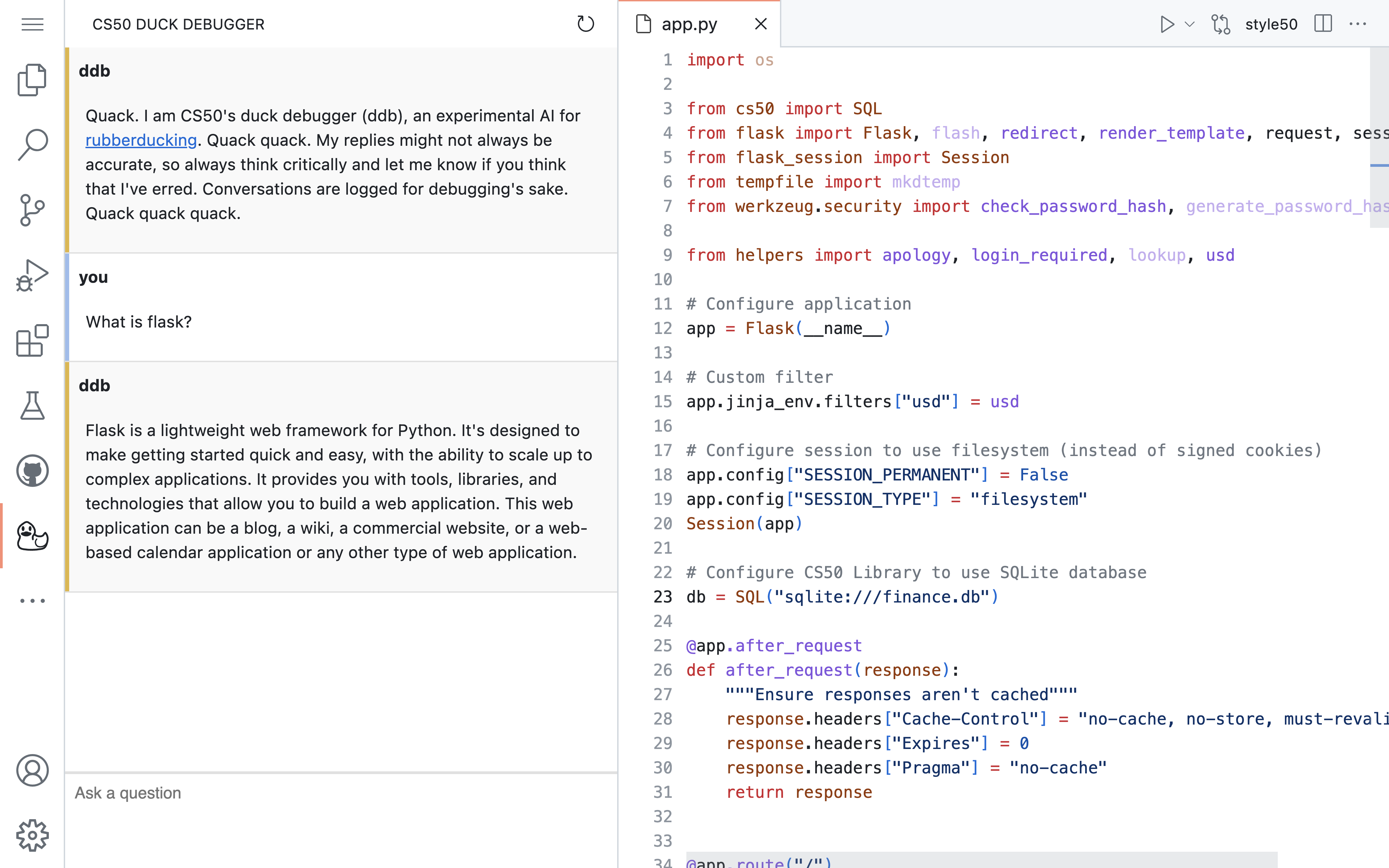Close the app.py editor tab
1389x868 pixels.
coord(761,24)
